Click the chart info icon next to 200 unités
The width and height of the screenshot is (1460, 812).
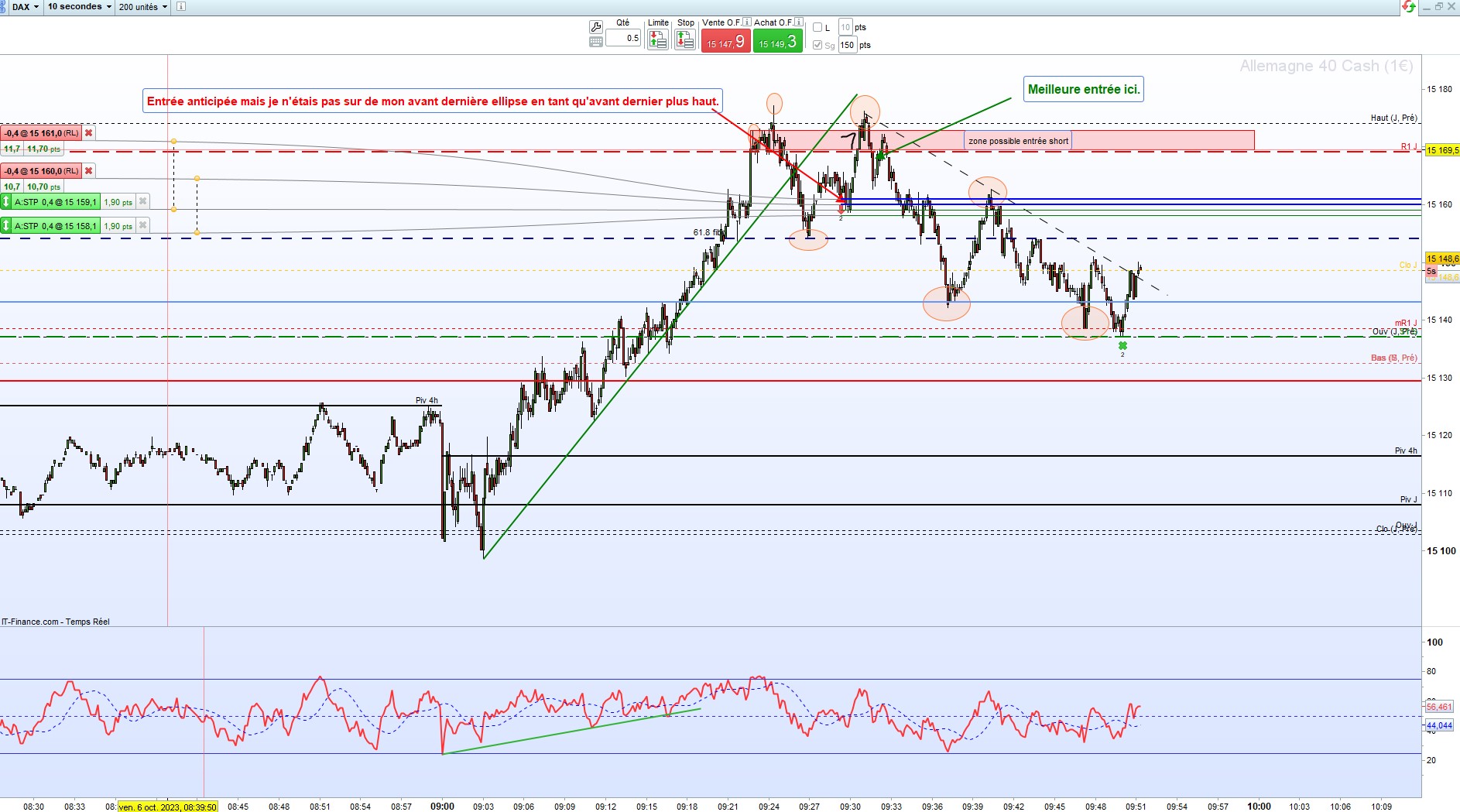[181, 6]
